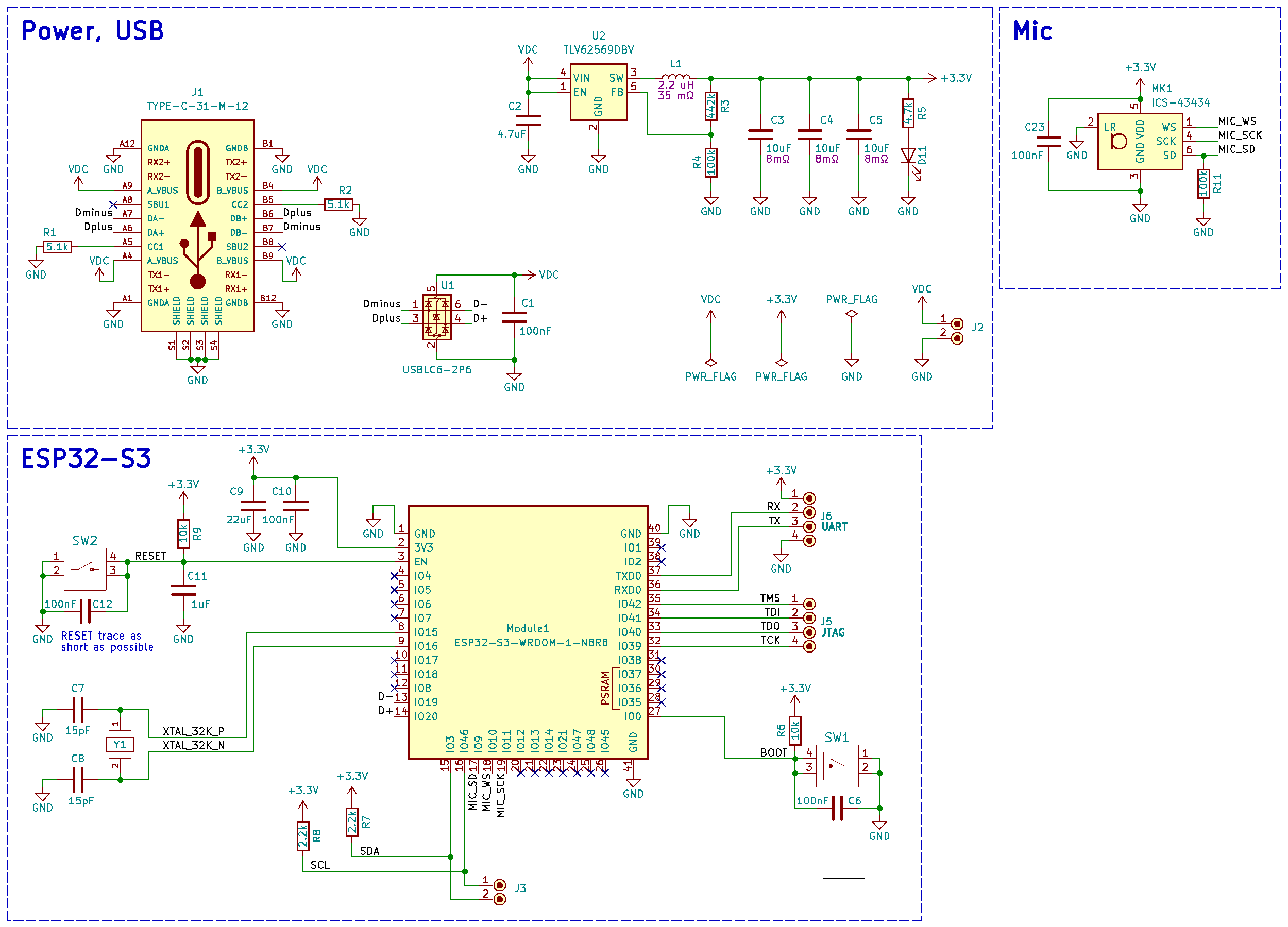Select the J5 JTAG connector pins
Image resolution: width=1288 pixels, height=927 pixels.
click(809, 625)
